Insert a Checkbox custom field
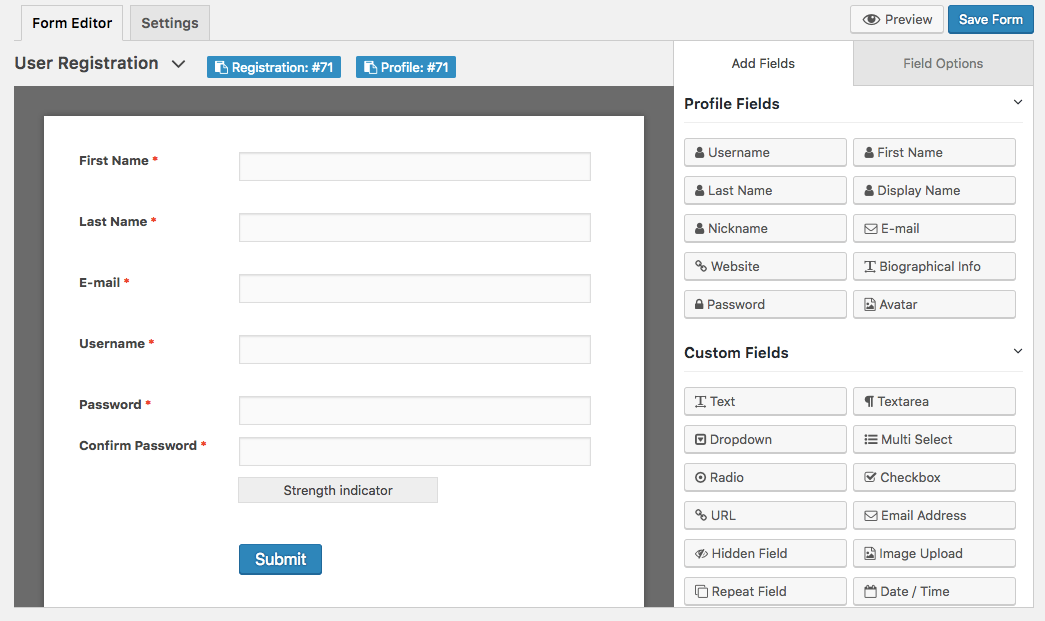 point(933,477)
